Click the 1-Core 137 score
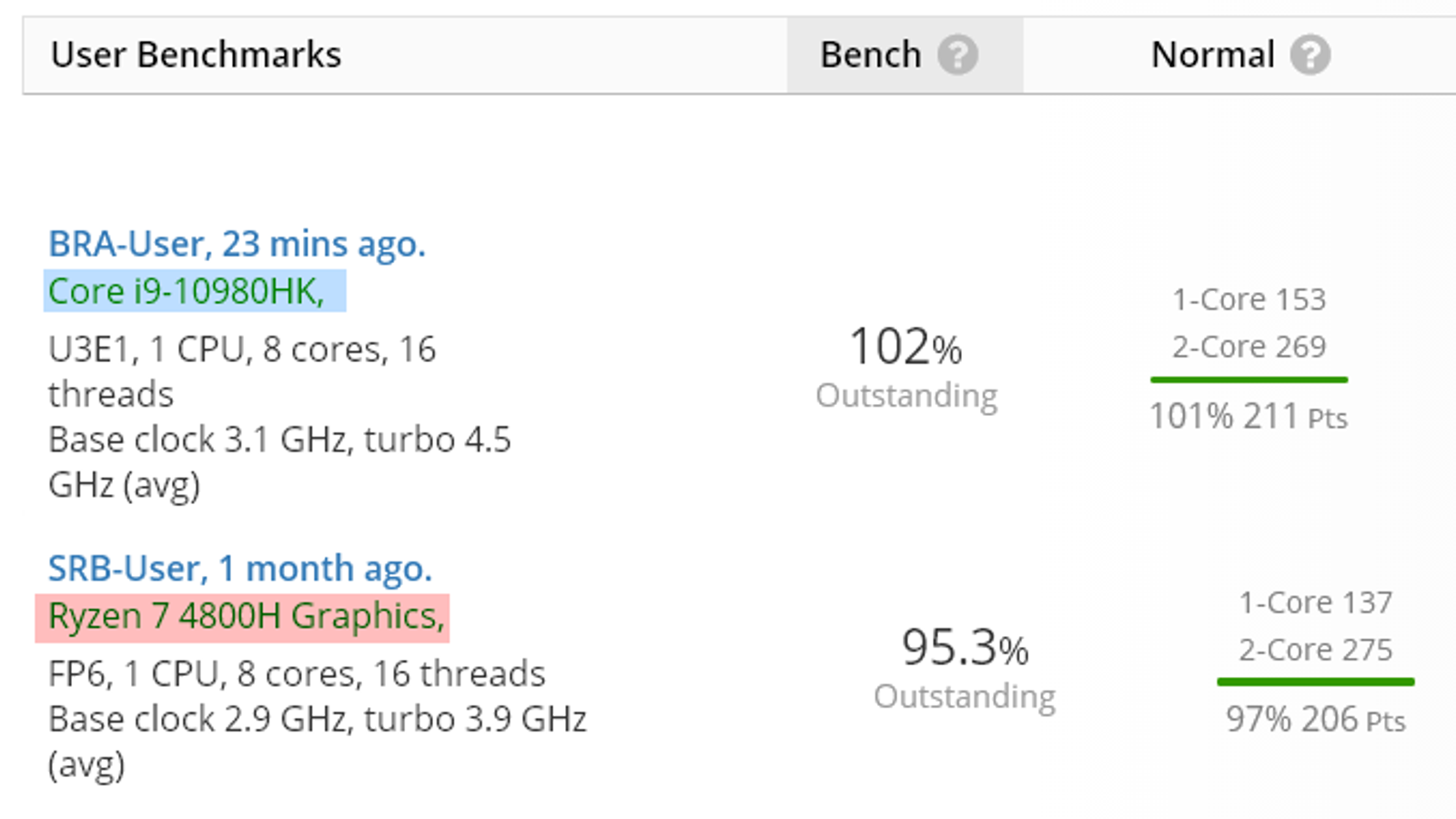 (x=1315, y=602)
